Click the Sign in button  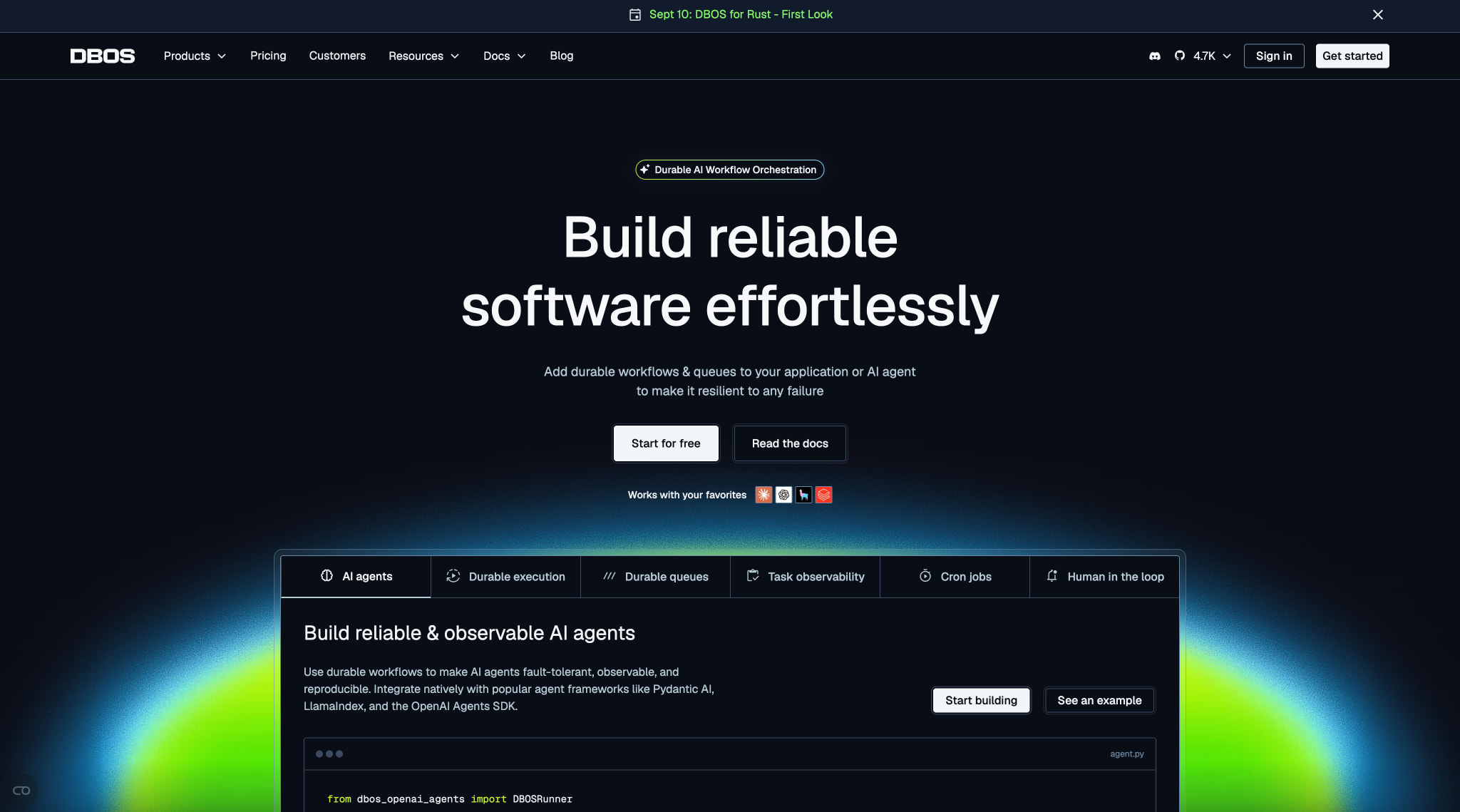[x=1274, y=56]
